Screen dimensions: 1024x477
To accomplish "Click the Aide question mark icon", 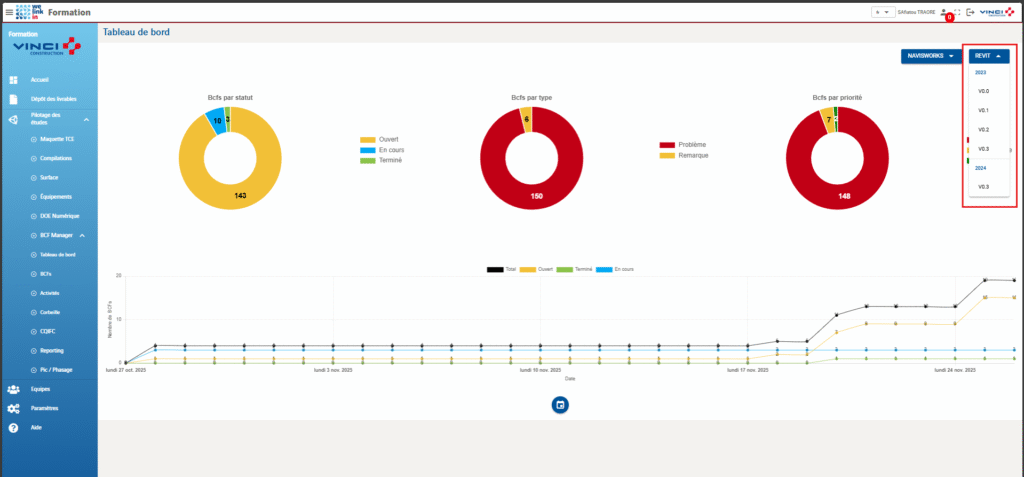I will [14, 427].
